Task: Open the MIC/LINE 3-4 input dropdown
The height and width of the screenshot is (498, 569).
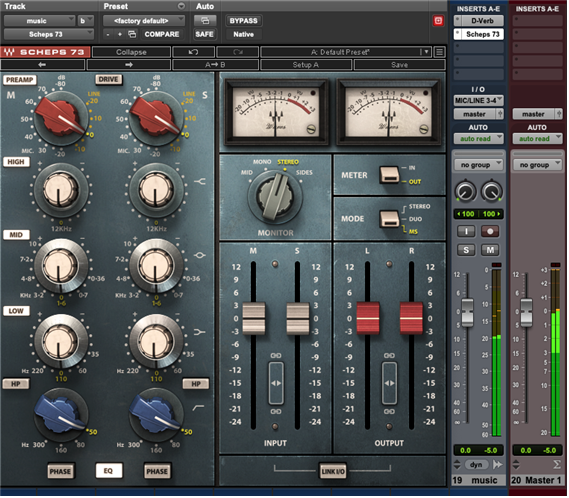Action: click(x=479, y=101)
